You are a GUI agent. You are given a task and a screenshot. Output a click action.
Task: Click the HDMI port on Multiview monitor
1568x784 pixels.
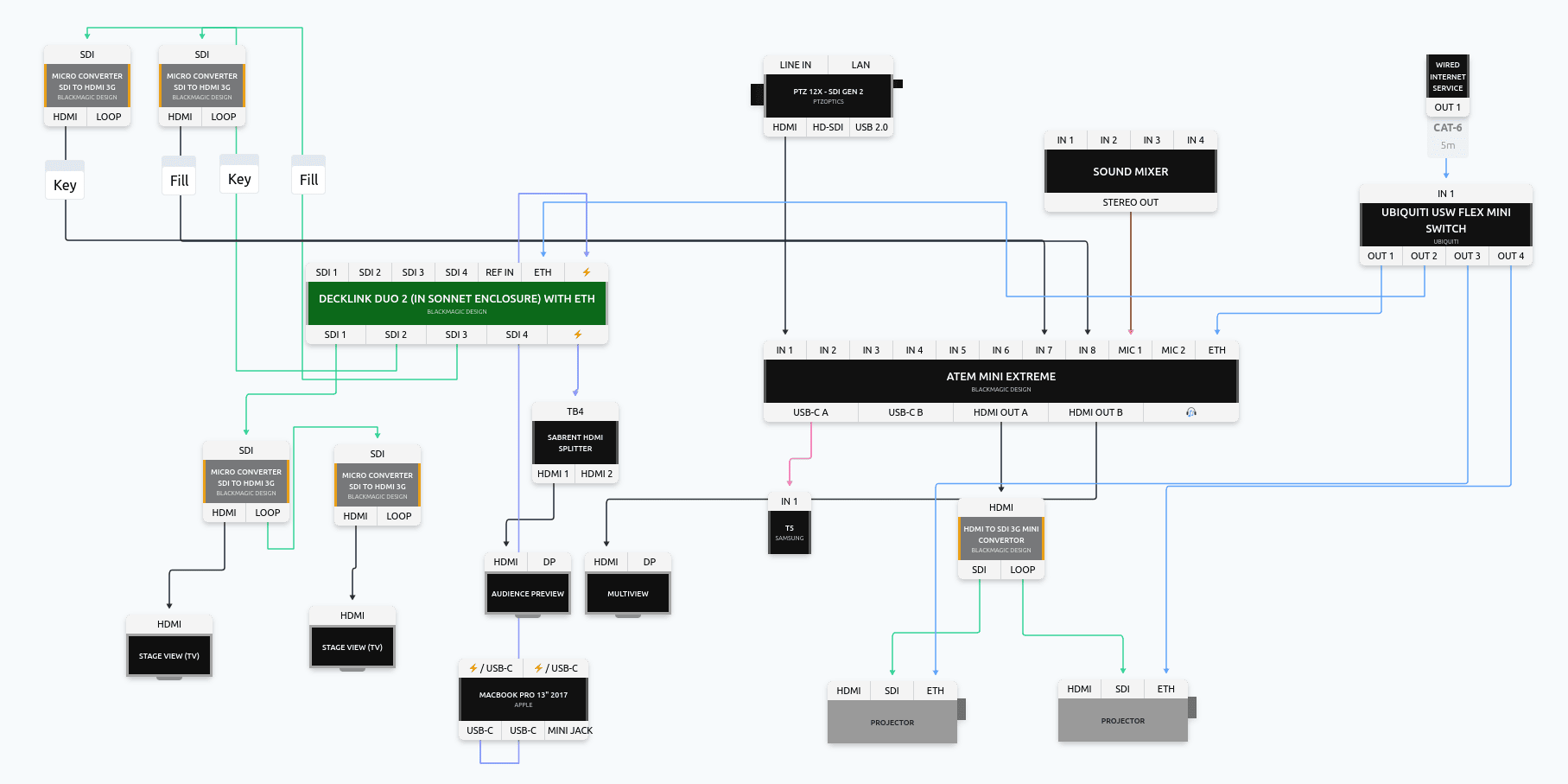pyautogui.click(x=606, y=562)
